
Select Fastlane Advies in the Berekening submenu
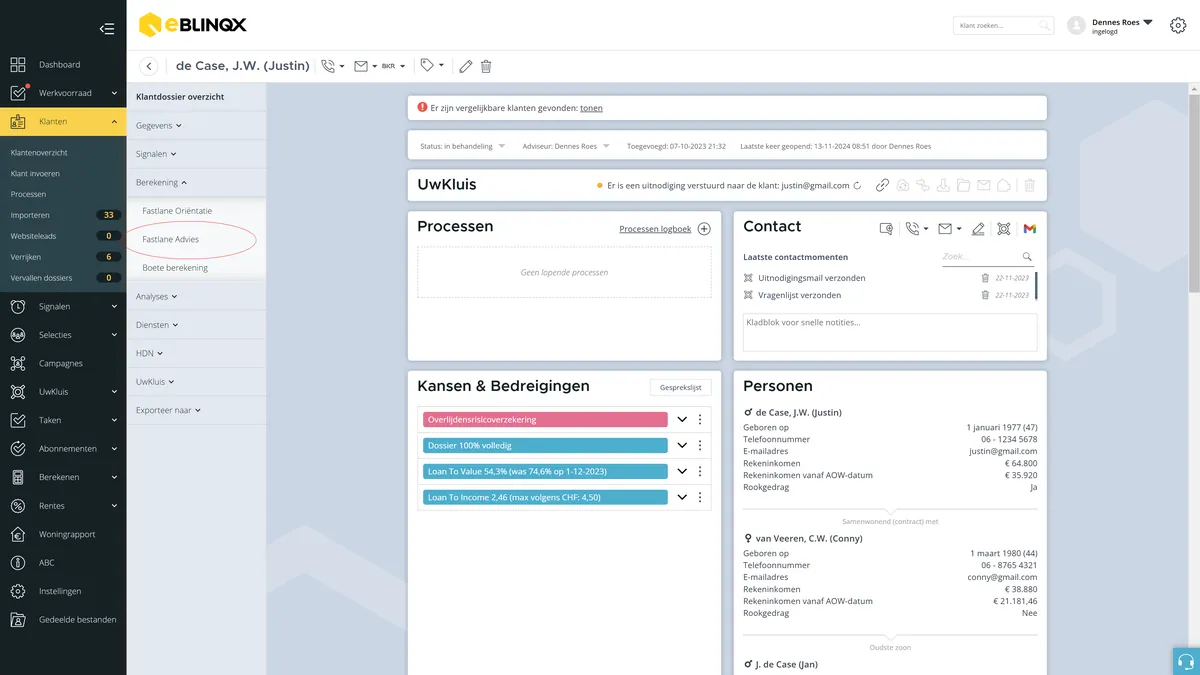point(171,240)
